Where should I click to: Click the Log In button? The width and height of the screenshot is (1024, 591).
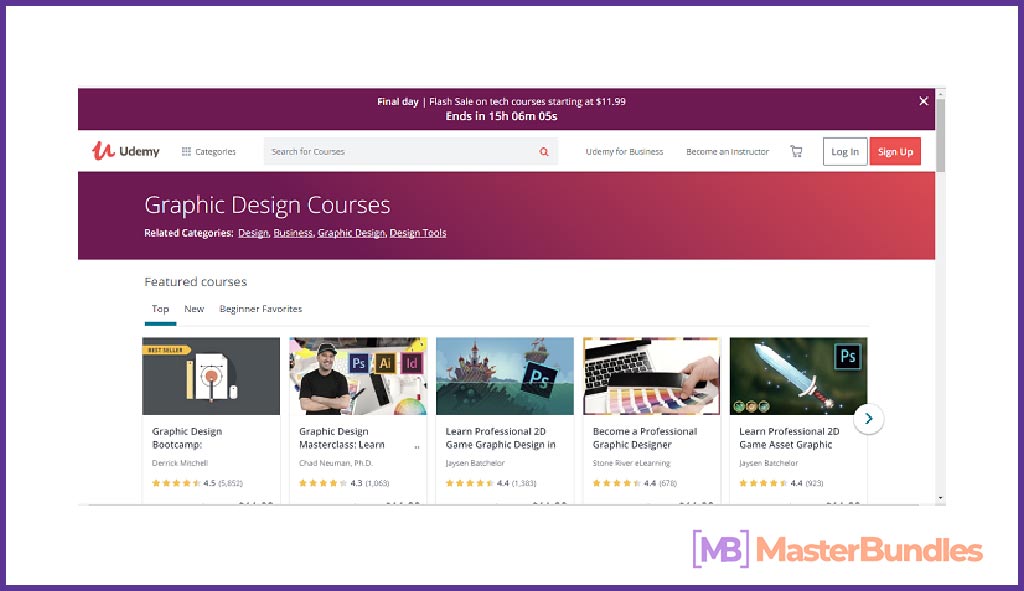pyautogui.click(x=845, y=152)
